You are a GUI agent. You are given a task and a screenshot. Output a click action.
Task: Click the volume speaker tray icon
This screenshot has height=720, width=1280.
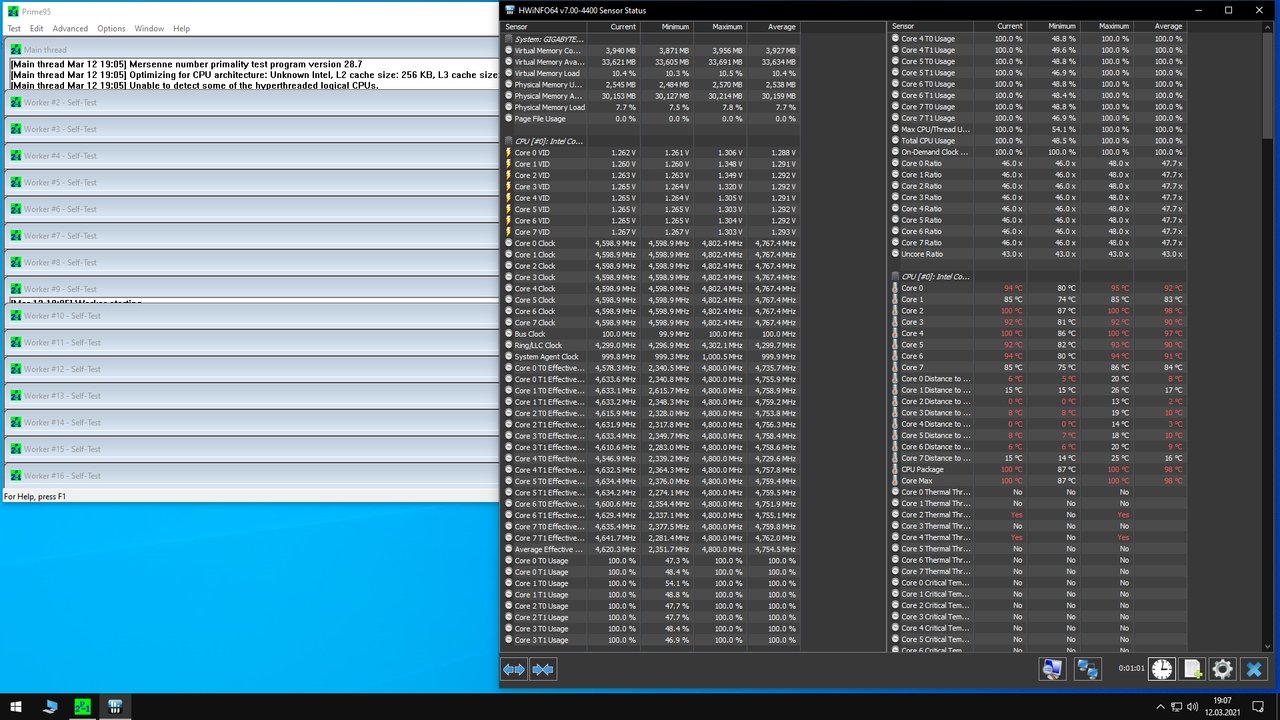point(1192,706)
